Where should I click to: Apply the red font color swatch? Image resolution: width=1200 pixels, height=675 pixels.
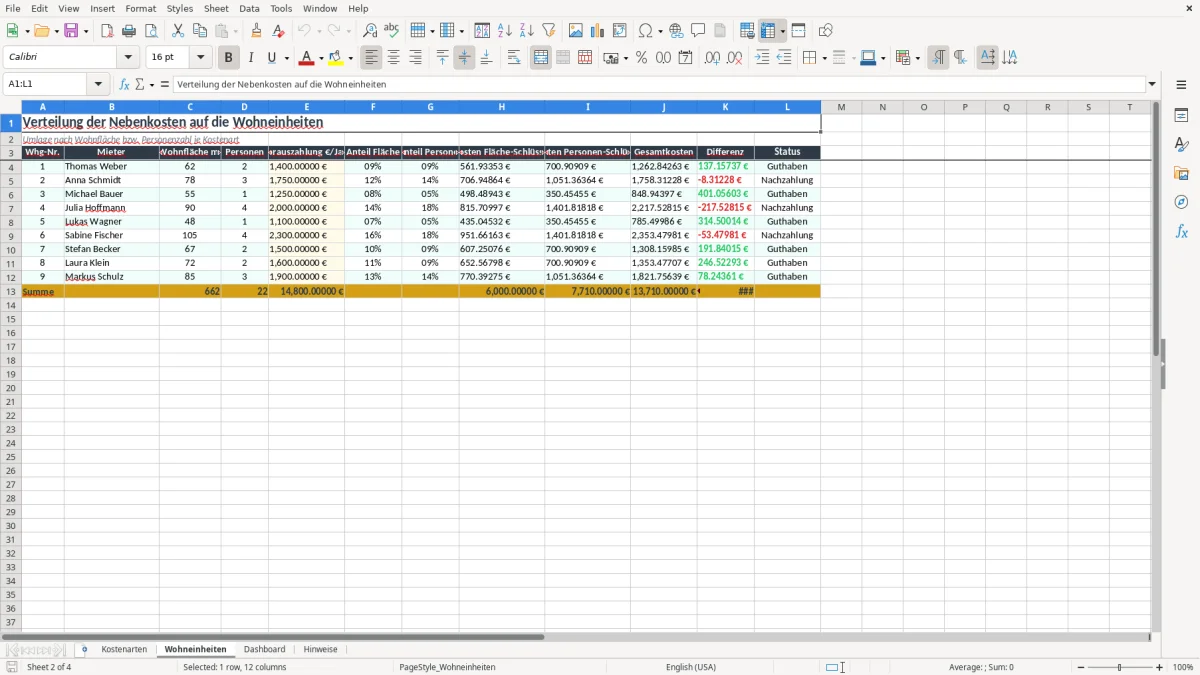306,58
